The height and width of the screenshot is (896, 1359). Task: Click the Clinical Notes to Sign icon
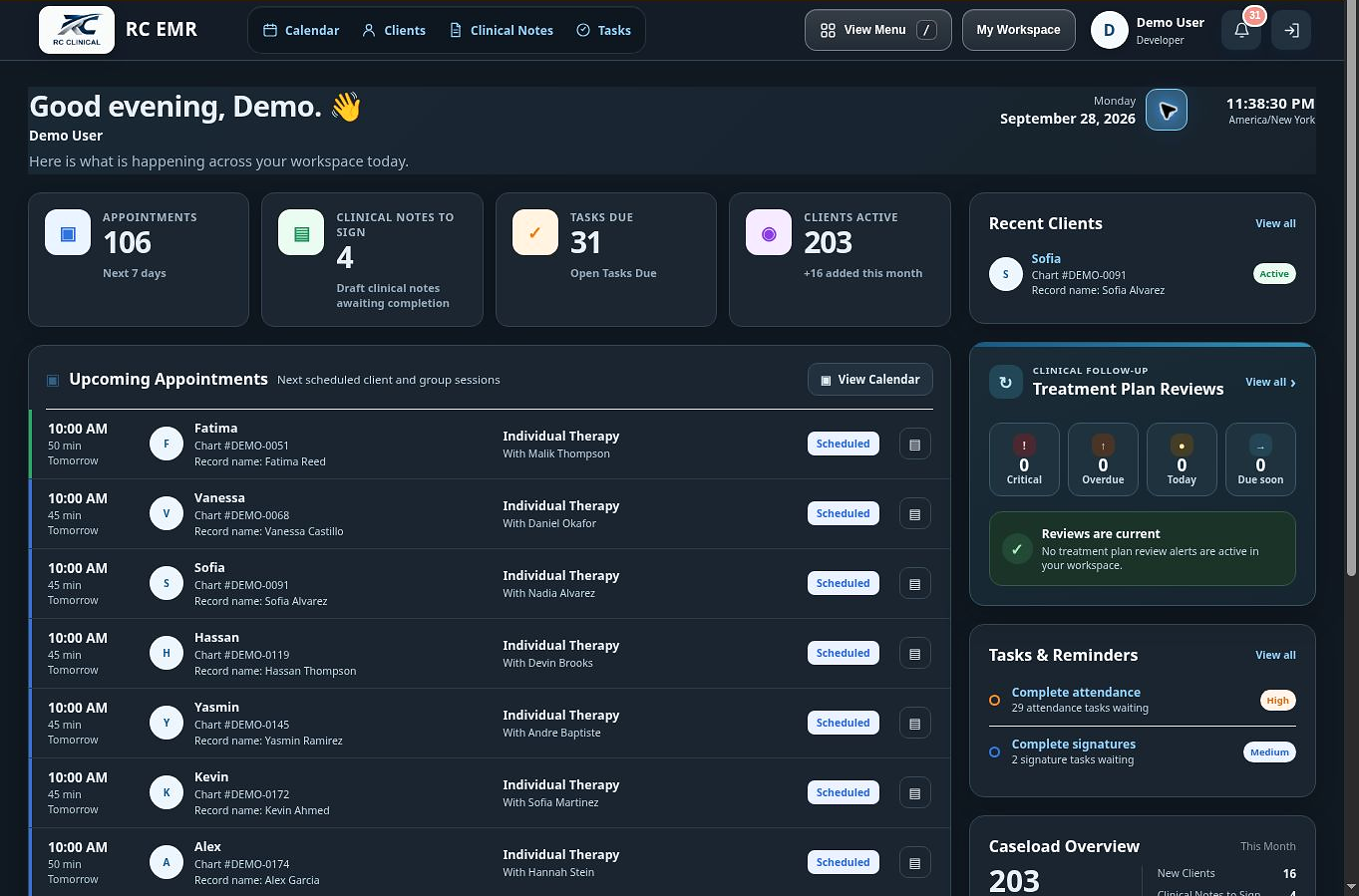(x=301, y=233)
